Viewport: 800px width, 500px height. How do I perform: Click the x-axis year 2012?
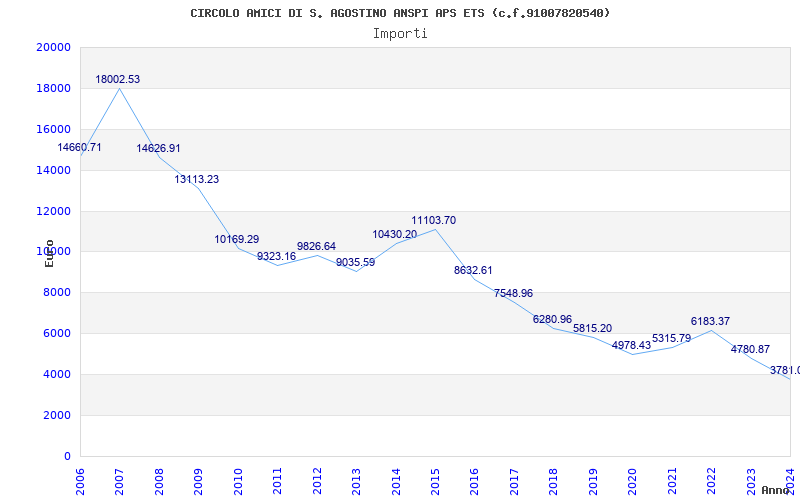tap(317, 481)
